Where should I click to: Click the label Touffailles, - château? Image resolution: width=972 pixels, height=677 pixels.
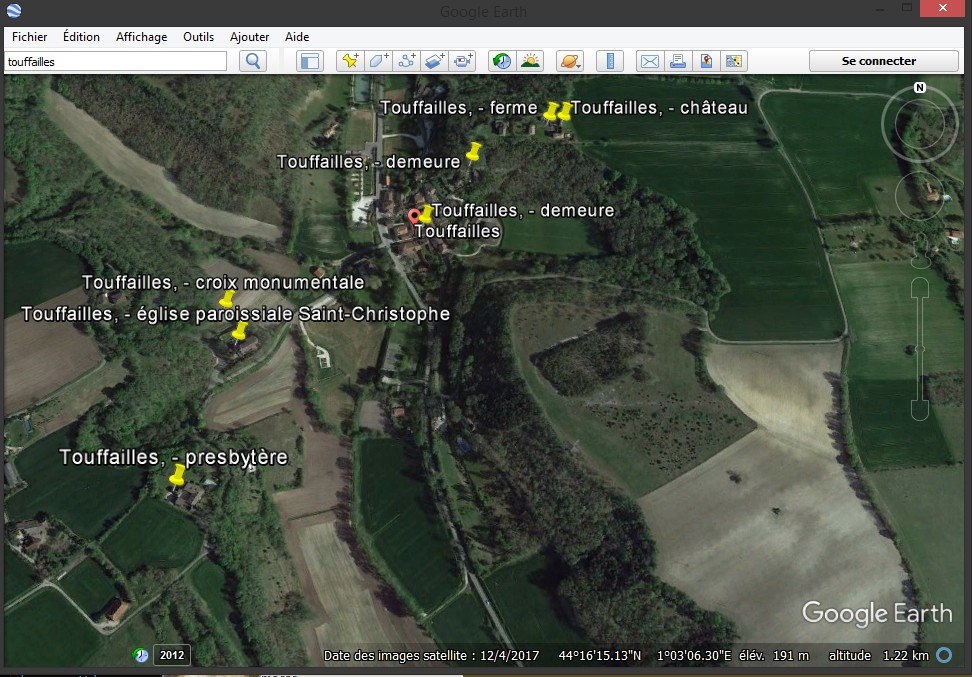pos(659,108)
